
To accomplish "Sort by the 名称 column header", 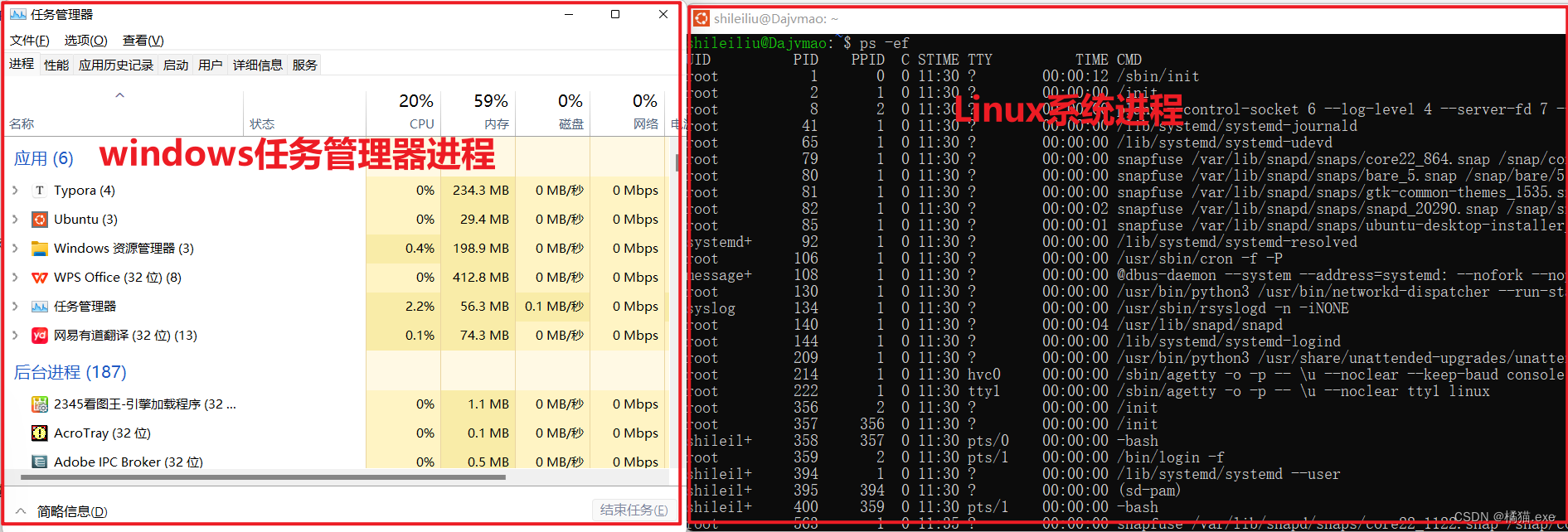I will (x=124, y=114).
